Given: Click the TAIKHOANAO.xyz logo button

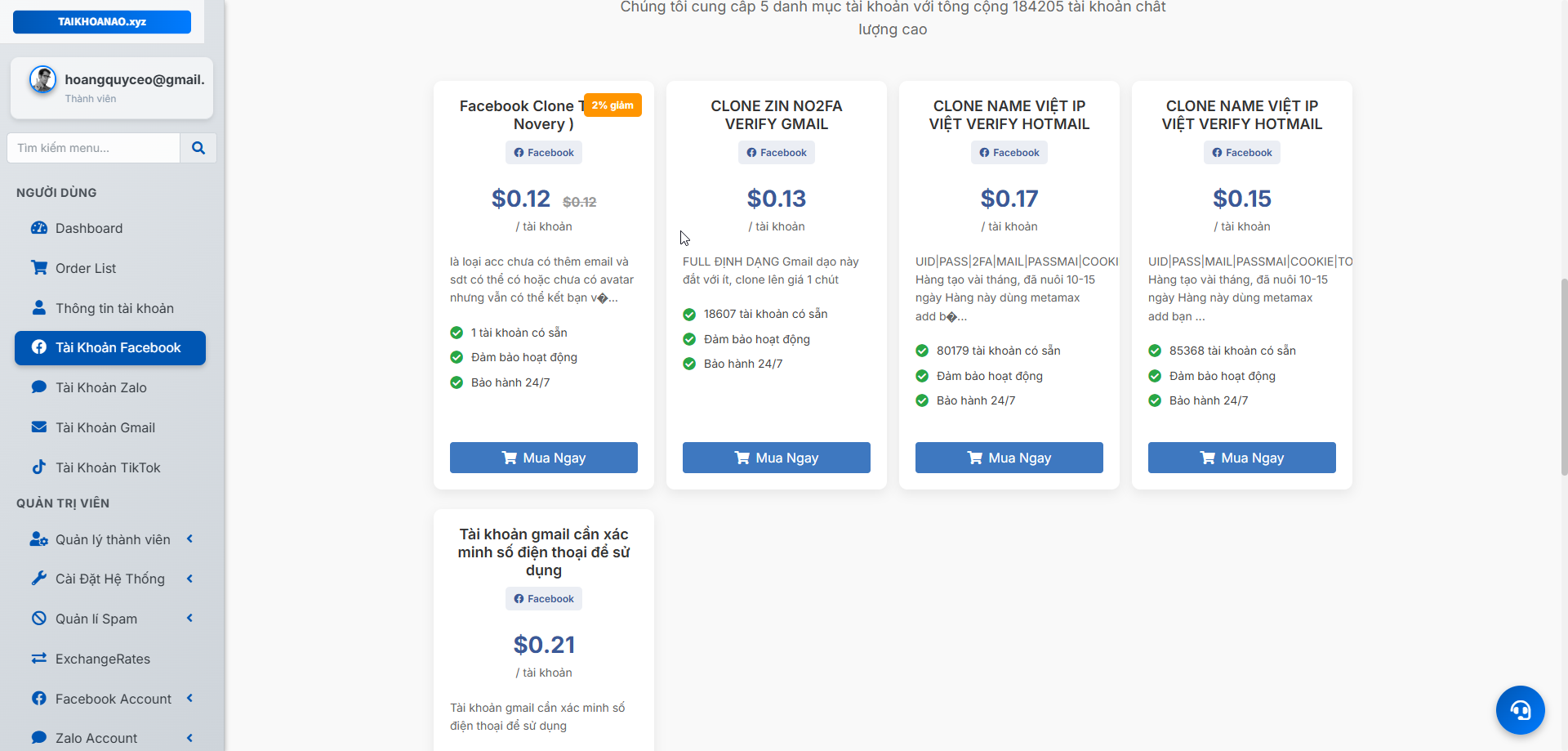Looking at the screenshot, I should 101,21.
